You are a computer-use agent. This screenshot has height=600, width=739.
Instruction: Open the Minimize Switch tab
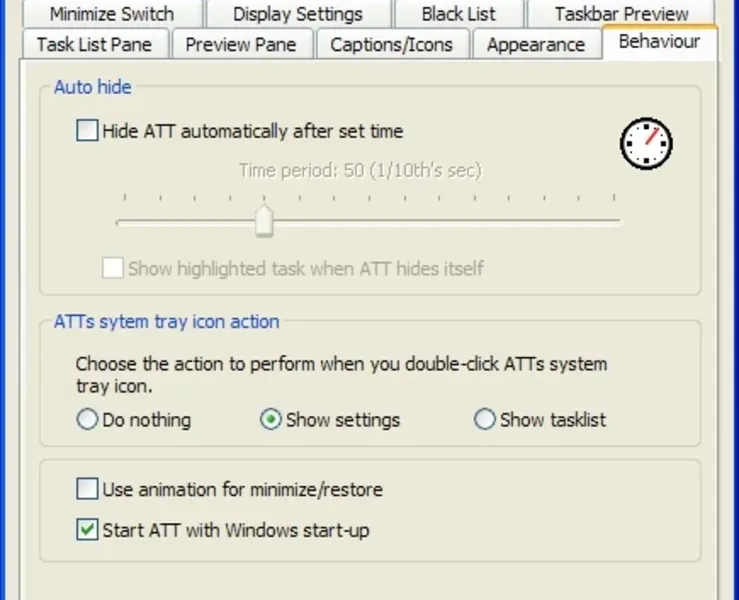coord(111,14)
